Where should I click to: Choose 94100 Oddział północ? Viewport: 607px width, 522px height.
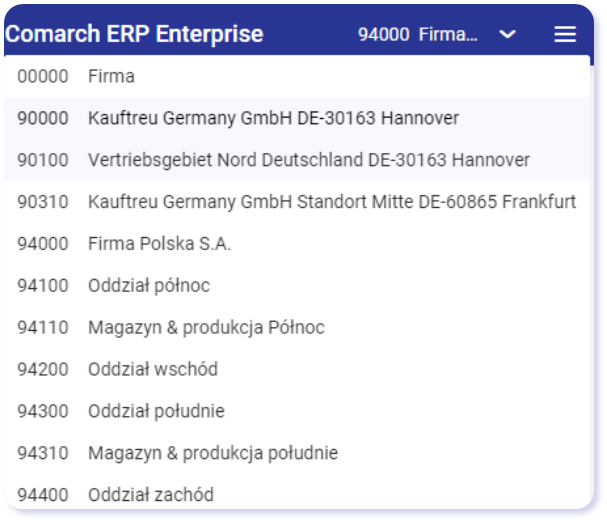click(297, 285)
